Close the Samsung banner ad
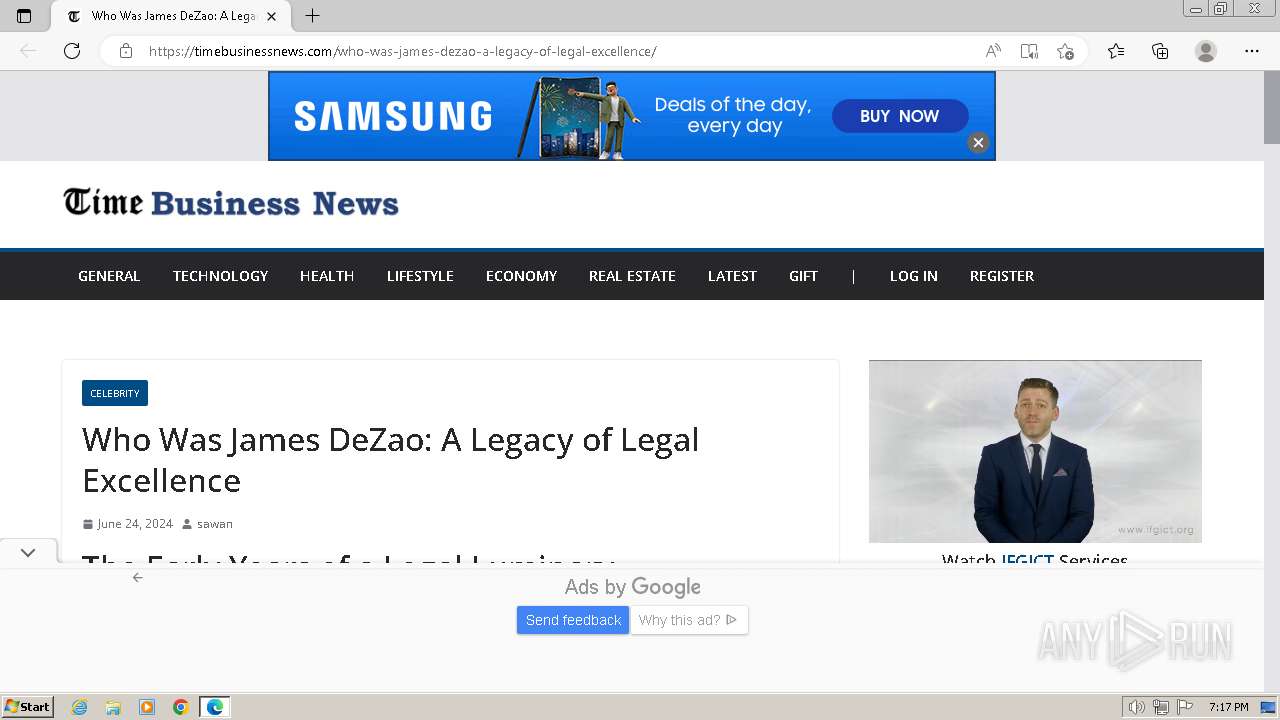 pyautogui.click(x=978, y=143)
